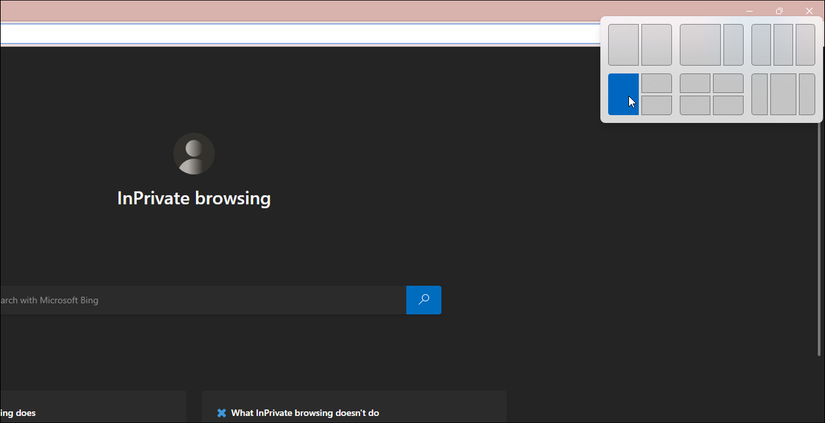This screenshot has width=825, height=423.
Task: Click the blue X icon beside doesn't do
Action: click(x=222, y=413)
